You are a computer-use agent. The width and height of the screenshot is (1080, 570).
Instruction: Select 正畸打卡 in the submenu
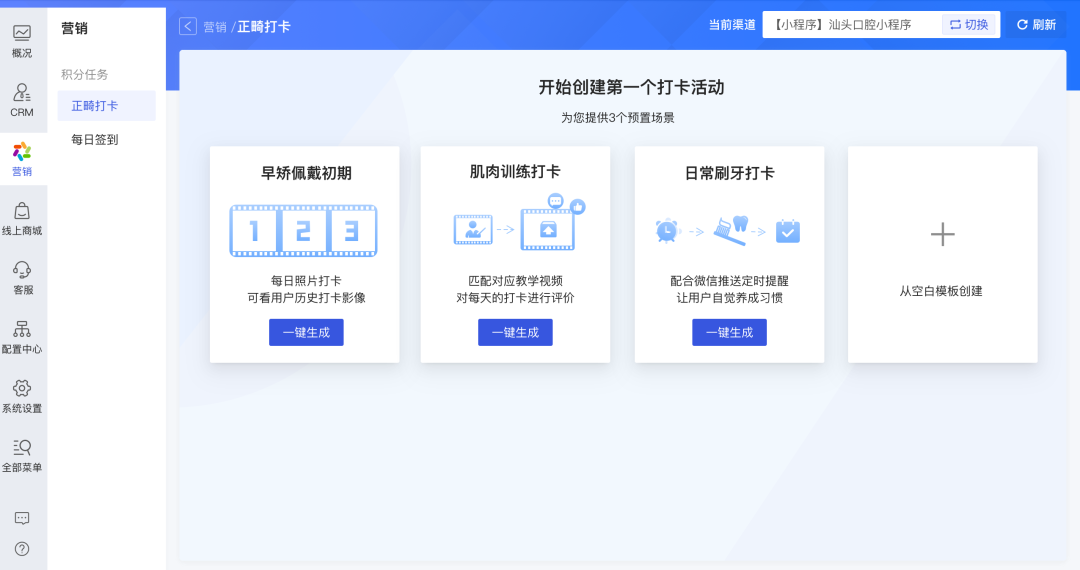107,106
